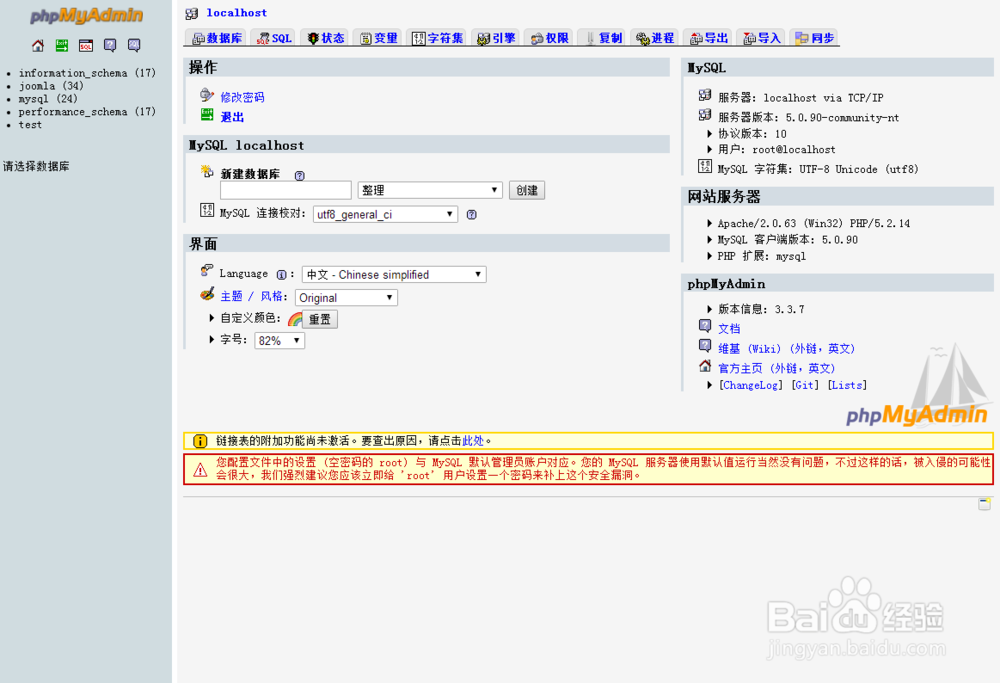Open the [Git] link

[x=805, y=385]
